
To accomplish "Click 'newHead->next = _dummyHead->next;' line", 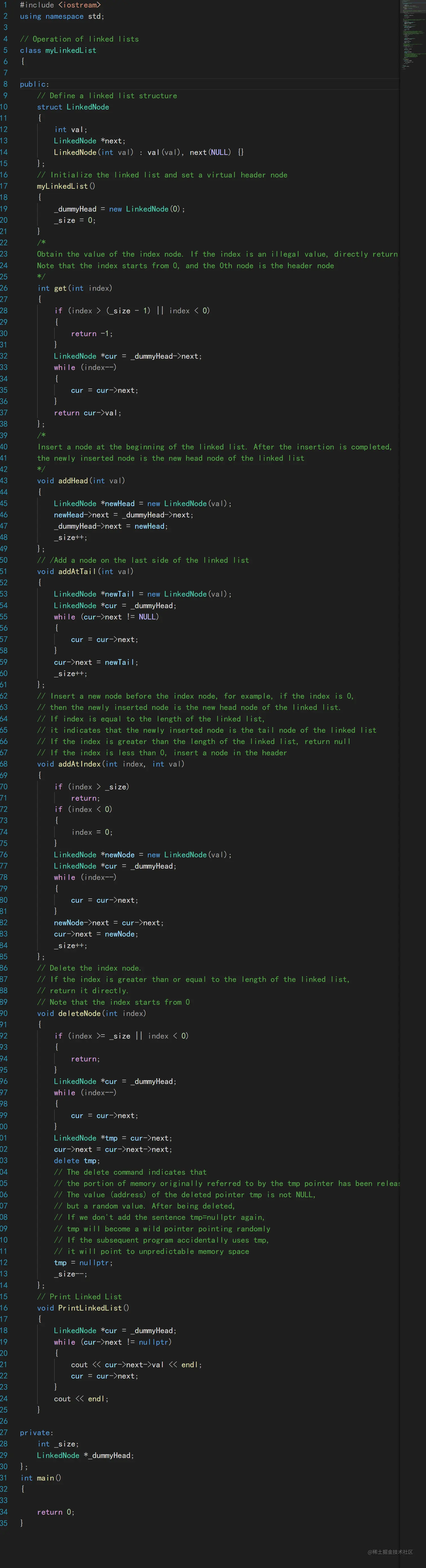I will click(123, 516).
